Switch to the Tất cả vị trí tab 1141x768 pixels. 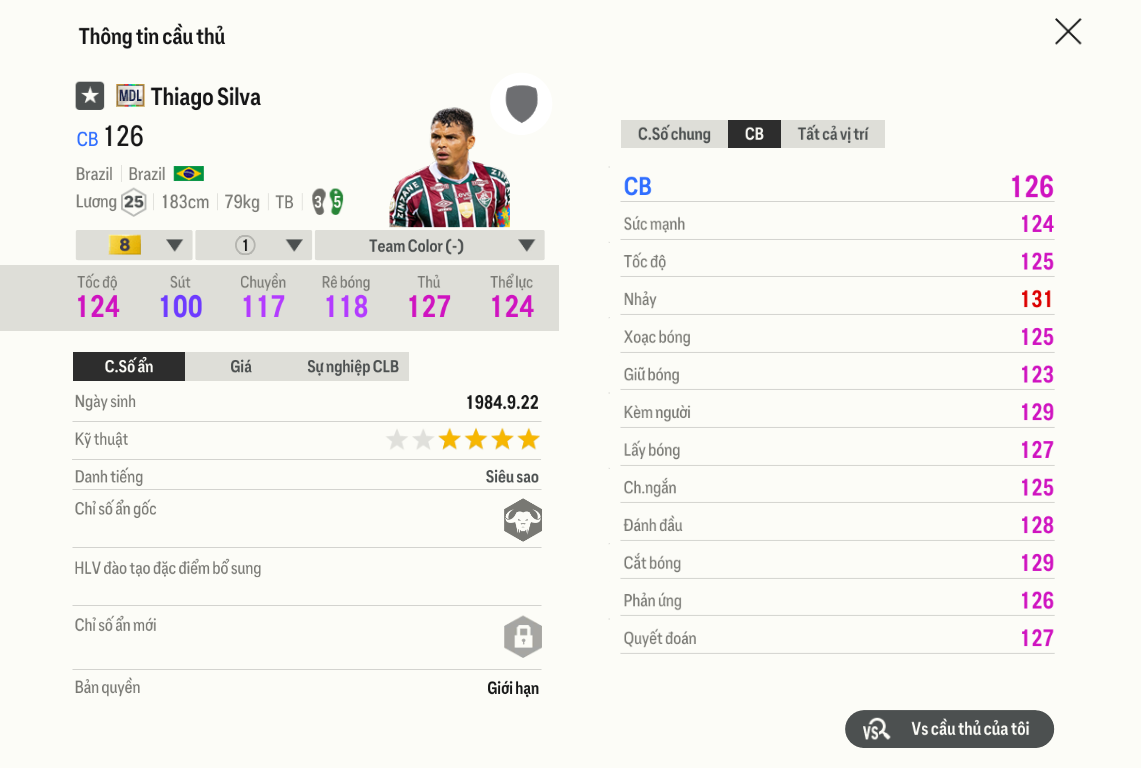point(833,133)
